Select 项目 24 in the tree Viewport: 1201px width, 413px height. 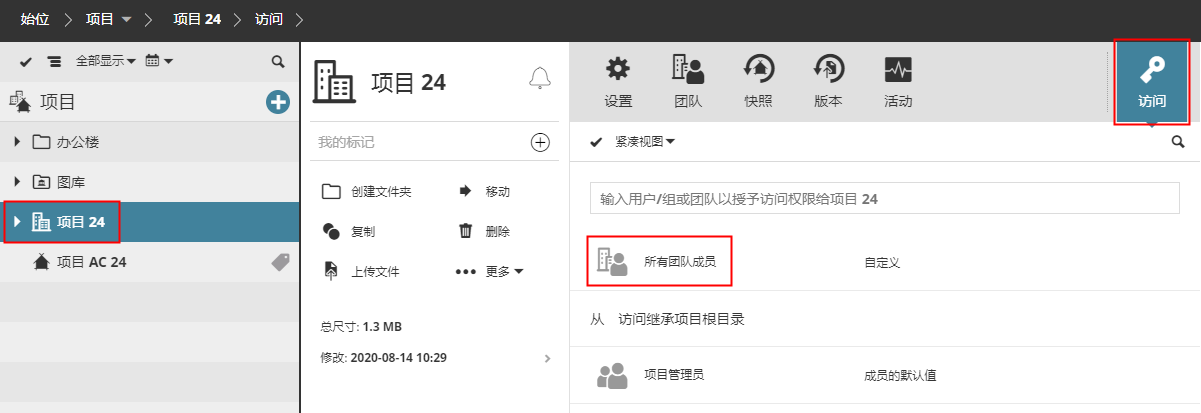click(81, 222)
